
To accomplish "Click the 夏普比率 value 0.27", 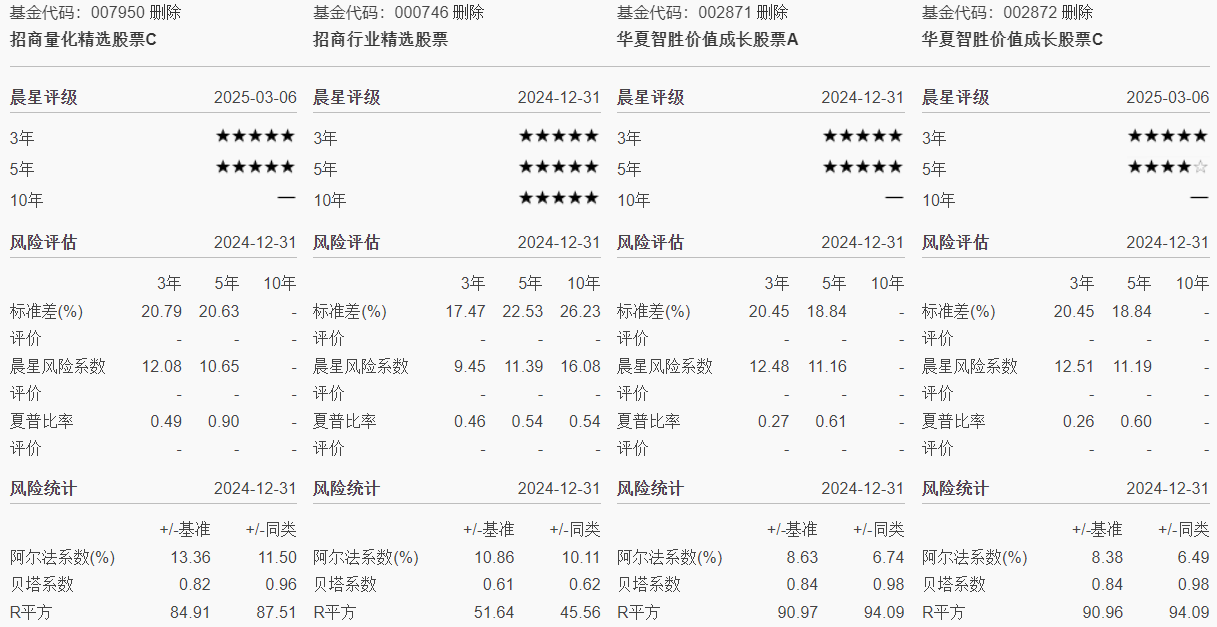I will click(x=773, y=422).
